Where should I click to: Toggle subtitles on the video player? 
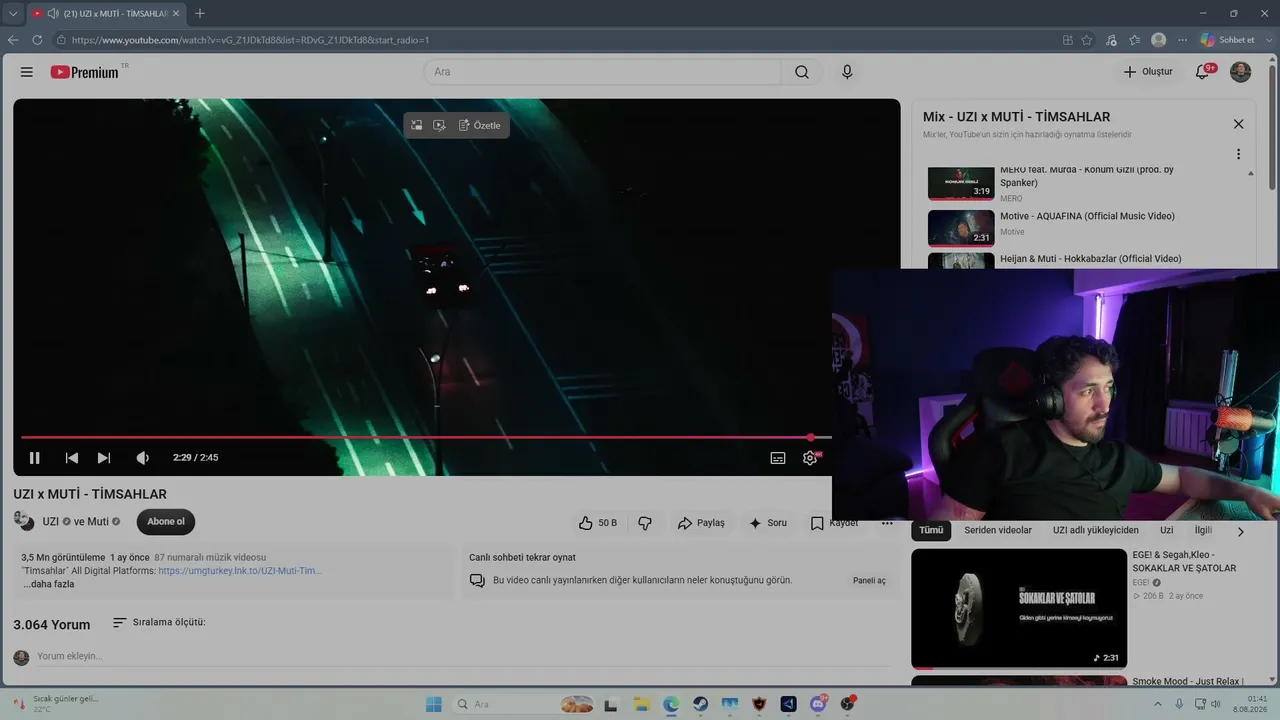[x=778, y=458]
